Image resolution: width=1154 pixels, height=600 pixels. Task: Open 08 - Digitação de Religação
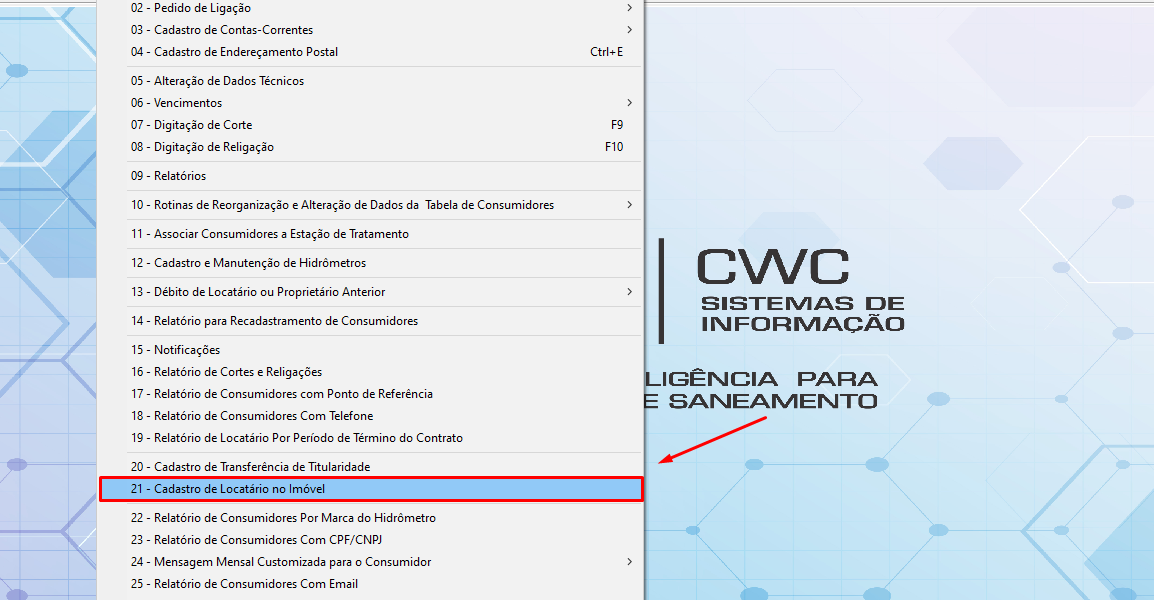click(x=202, y=147)
